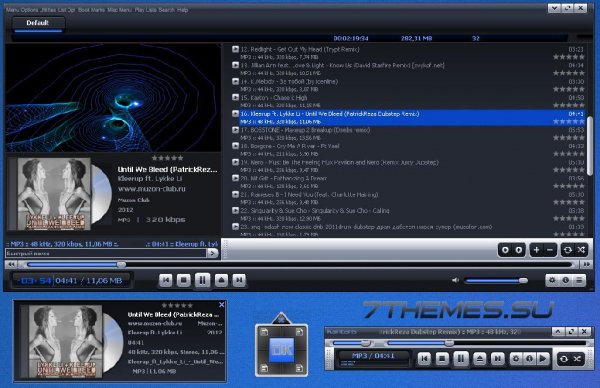Image resolution: width=600 pixels, height=388 pixels.
Task: Select the bottom-right dock corner icon
Action: tap(299, 368)
